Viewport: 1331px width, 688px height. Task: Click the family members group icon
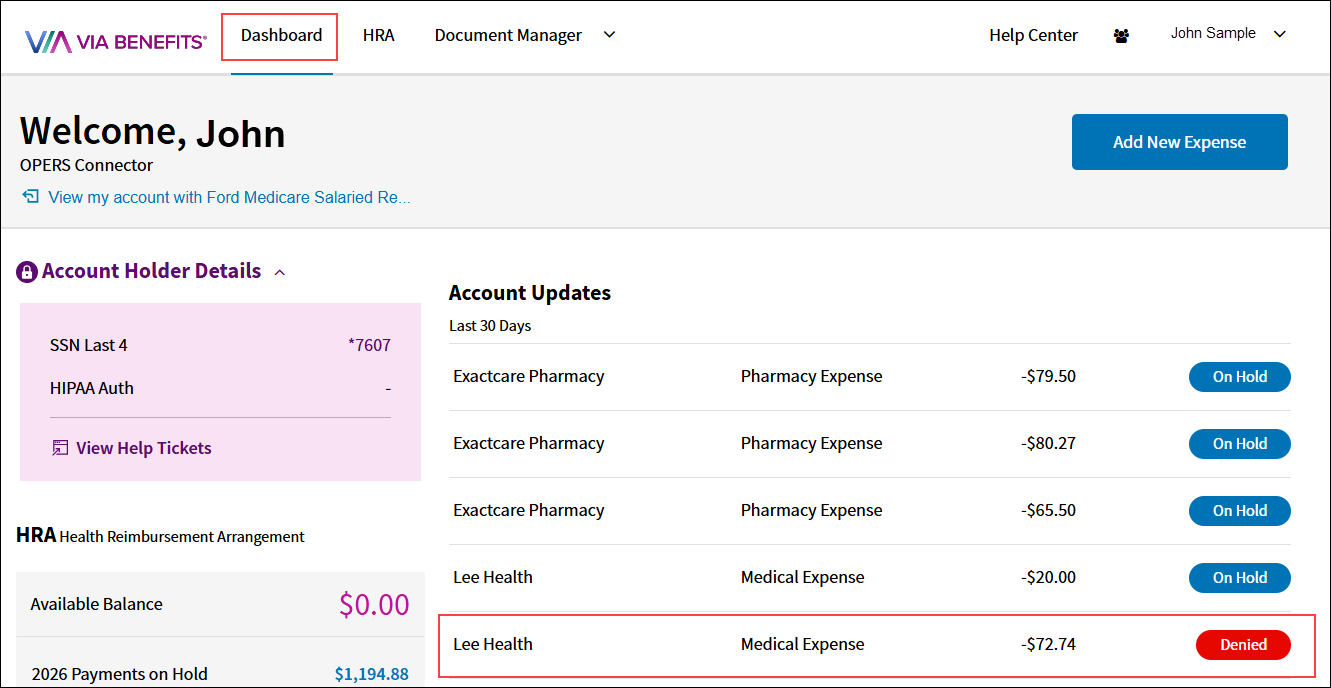click(1121, 36)
